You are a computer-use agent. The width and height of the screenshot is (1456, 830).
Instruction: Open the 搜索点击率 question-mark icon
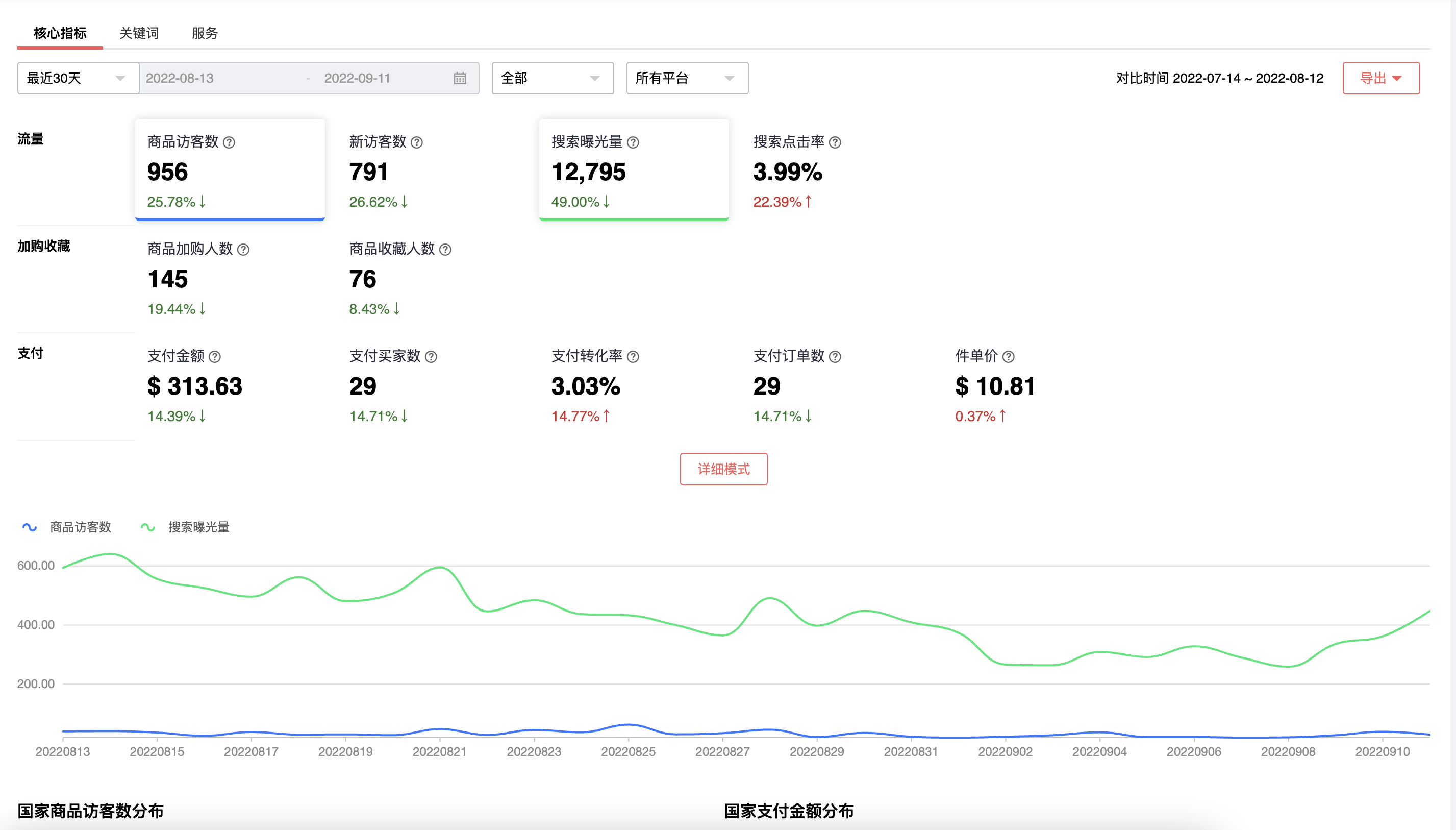point(834,142)
